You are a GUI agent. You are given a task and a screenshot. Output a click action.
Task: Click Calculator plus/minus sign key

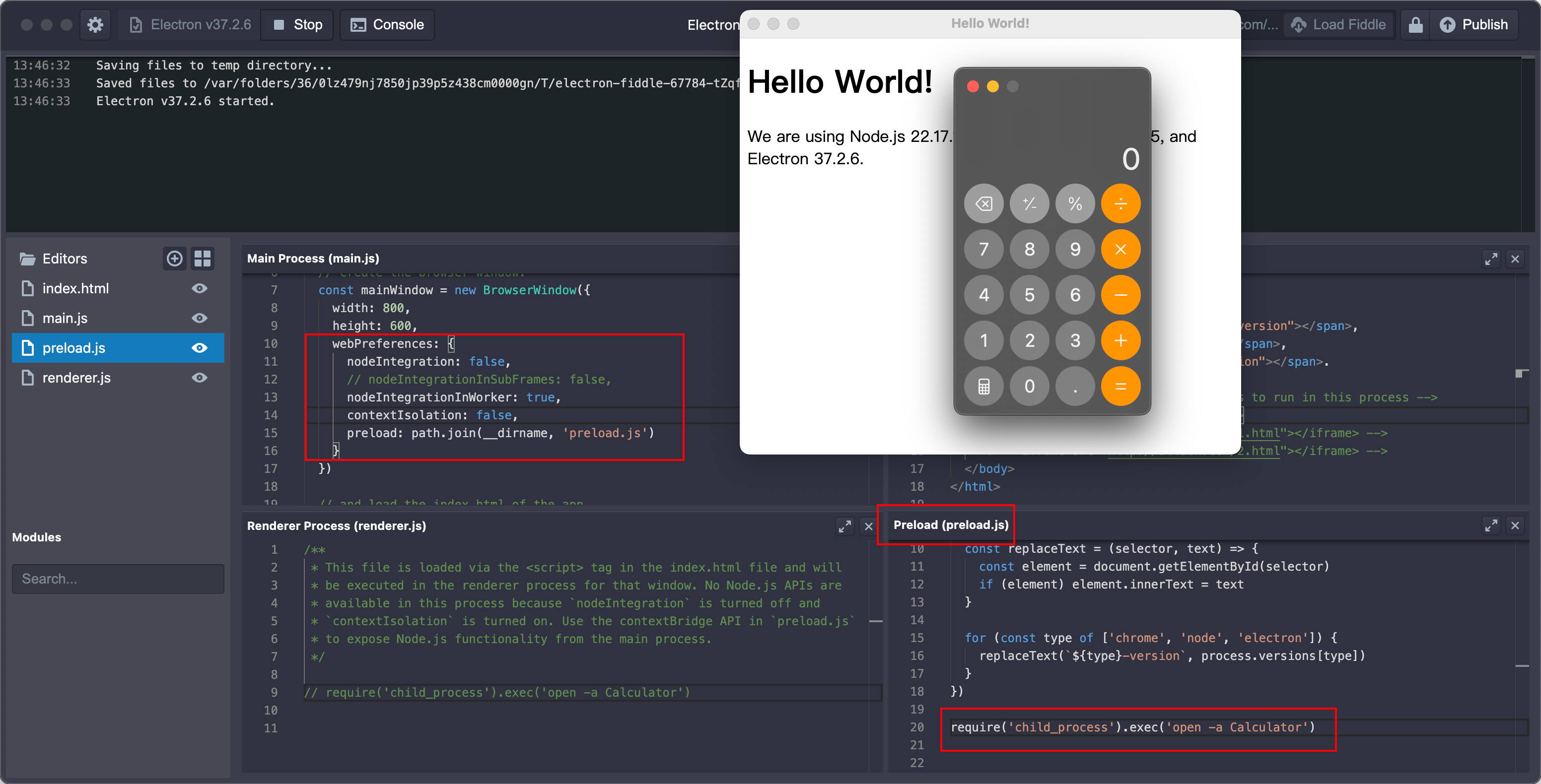1030,204
